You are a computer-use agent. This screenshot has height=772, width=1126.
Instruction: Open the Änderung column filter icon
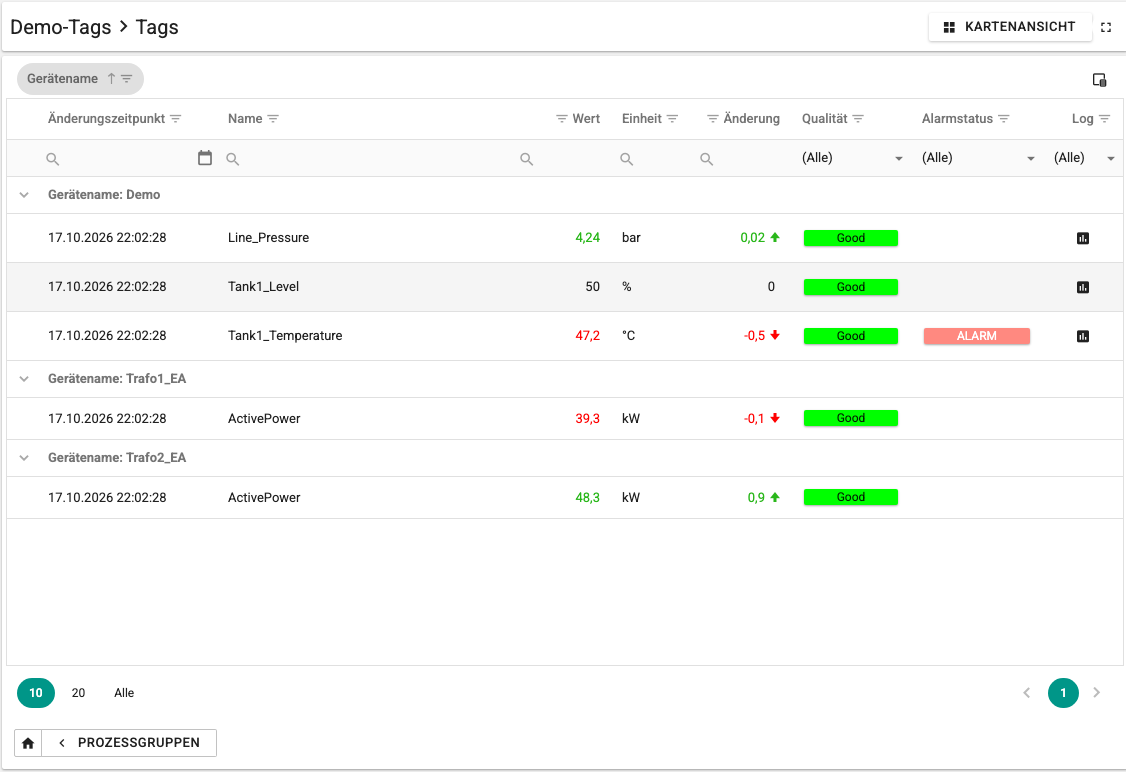[x=712, y=118]
